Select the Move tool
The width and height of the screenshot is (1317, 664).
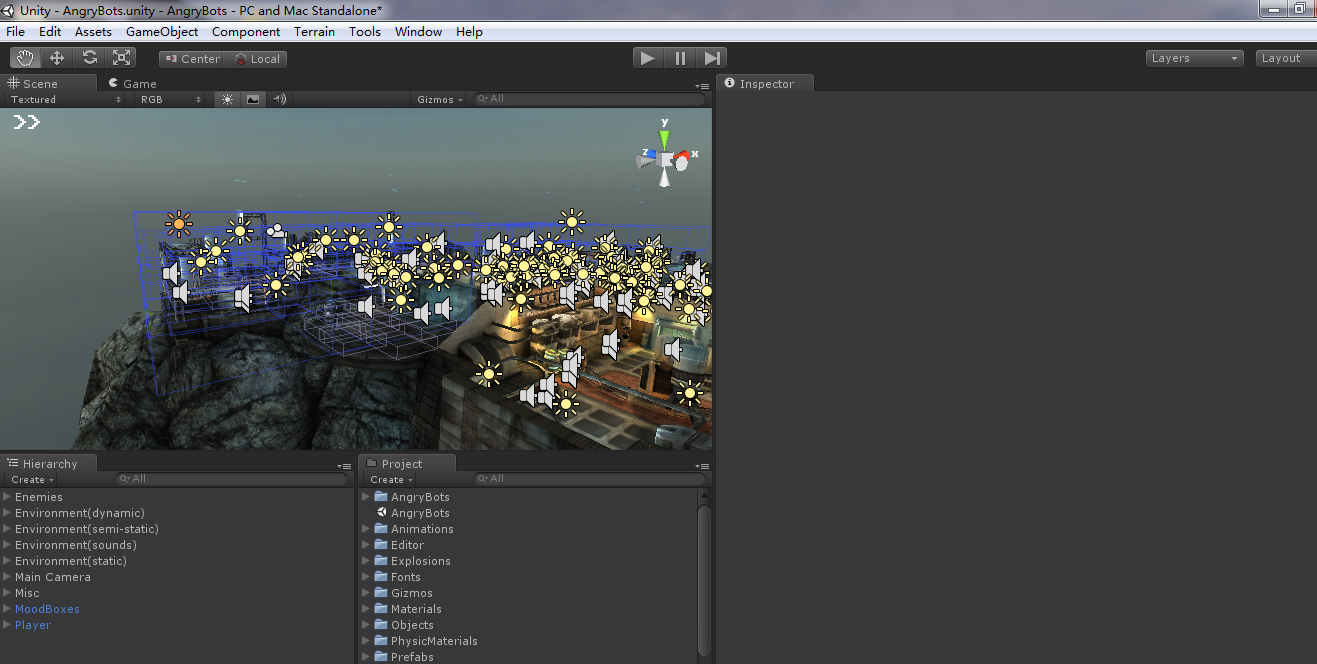pyautogui.click(x=57, y=58)
